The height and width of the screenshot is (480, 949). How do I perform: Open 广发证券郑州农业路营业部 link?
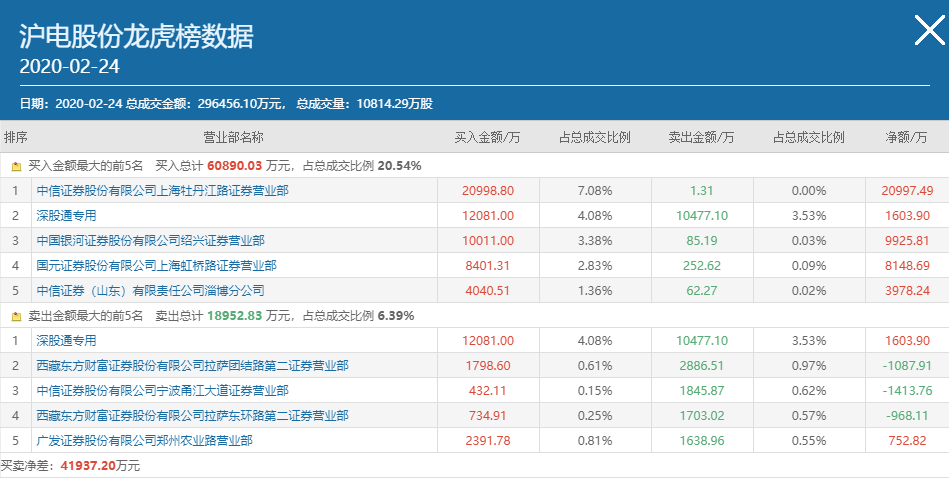click(x=144, y=441)
